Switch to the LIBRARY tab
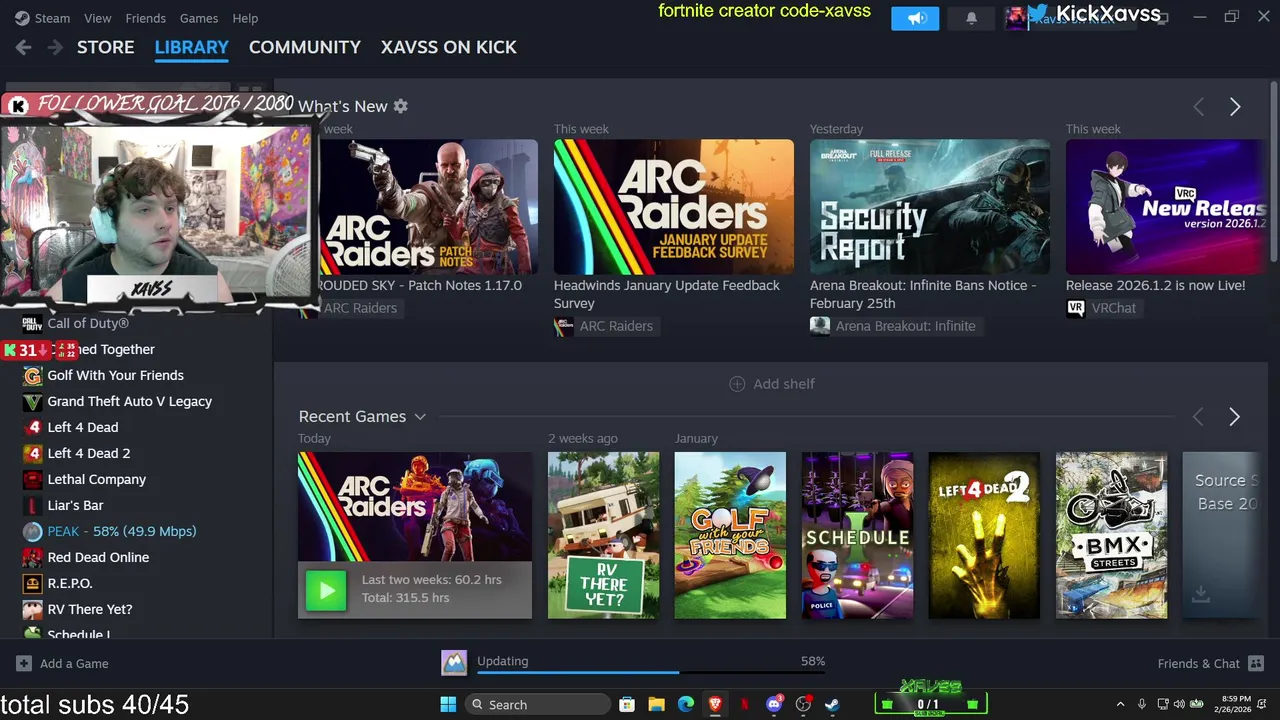 (x=191, y=47)
